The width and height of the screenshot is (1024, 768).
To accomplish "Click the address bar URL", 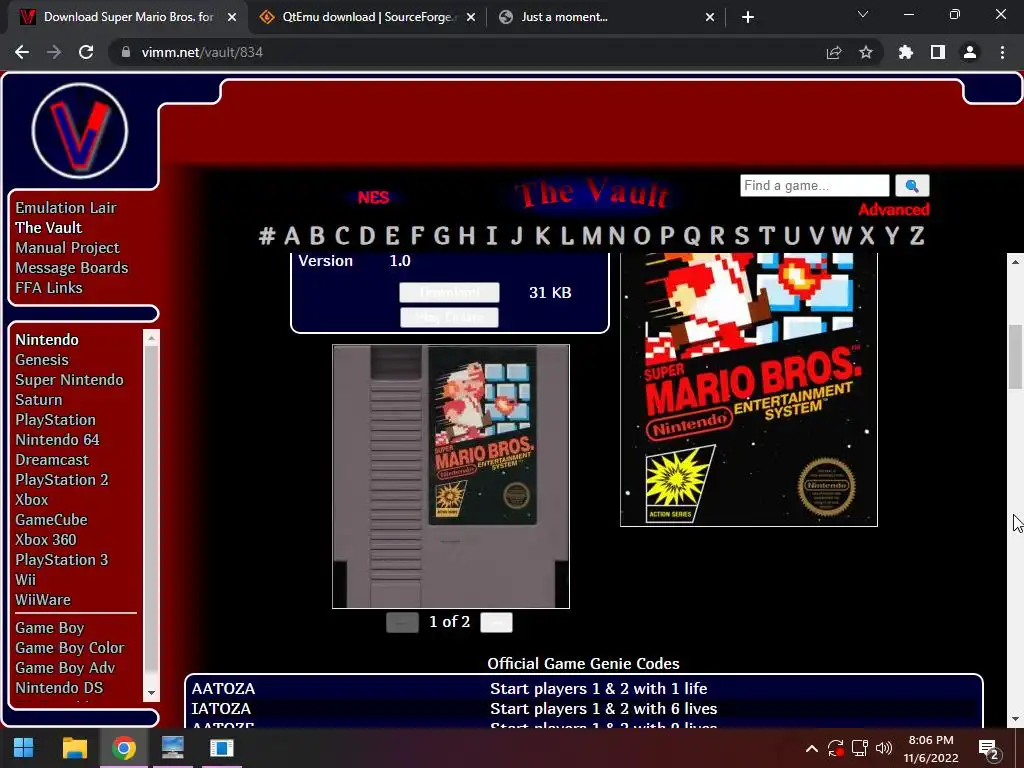I will [202, 52].
